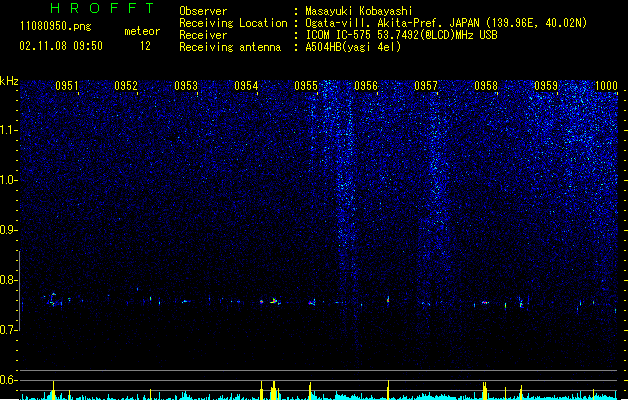Click the Receiving antenna label
The width and height of the screenshot is (629, 400).
(x=230, y=47)
